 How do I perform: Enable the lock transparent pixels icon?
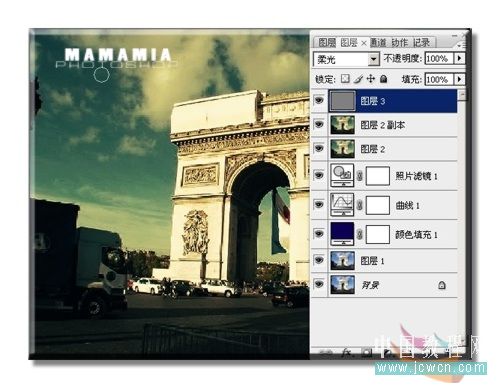click(345, 79)
